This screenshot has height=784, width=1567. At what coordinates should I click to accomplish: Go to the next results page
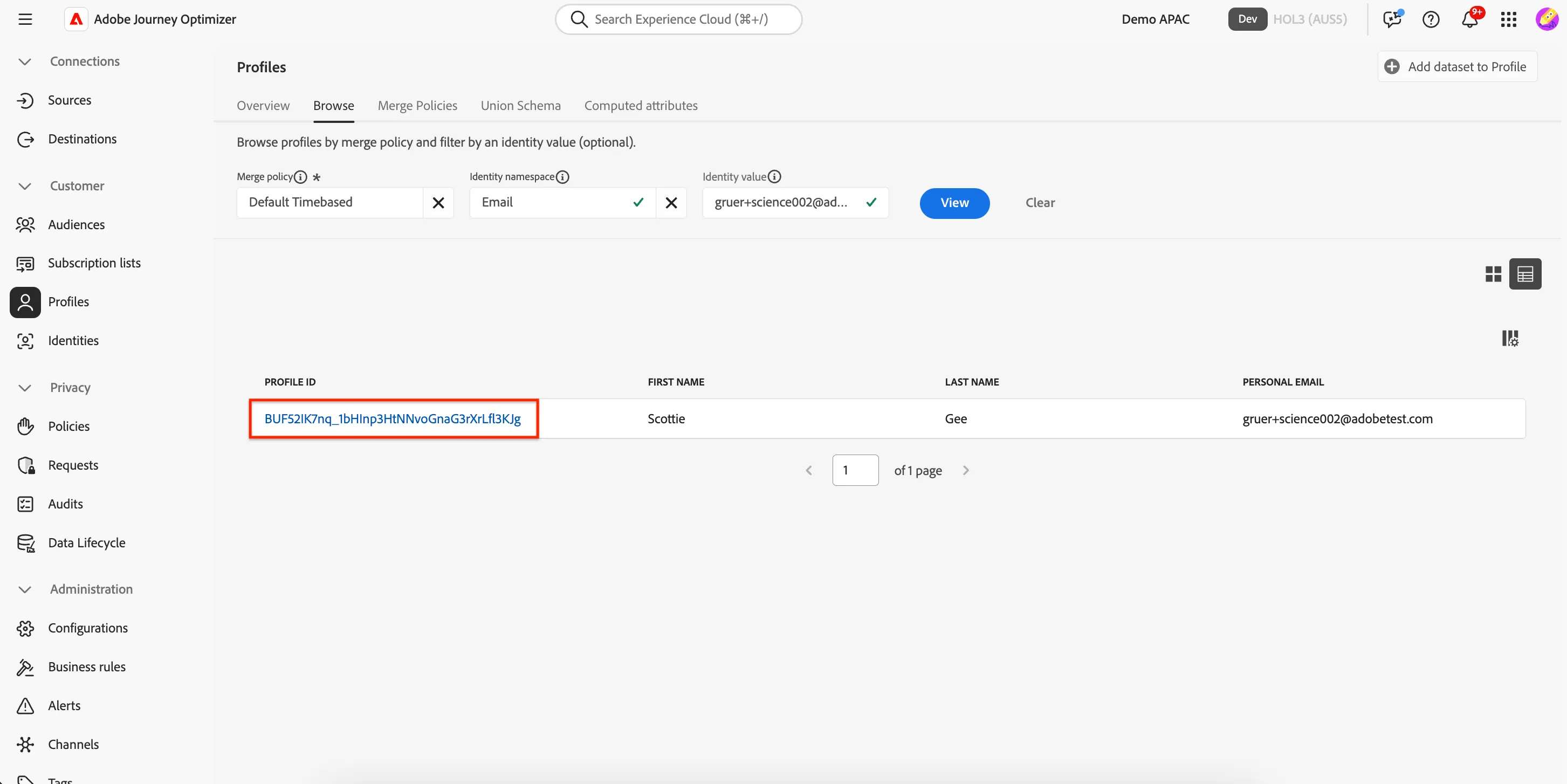(x=965, y=471)
